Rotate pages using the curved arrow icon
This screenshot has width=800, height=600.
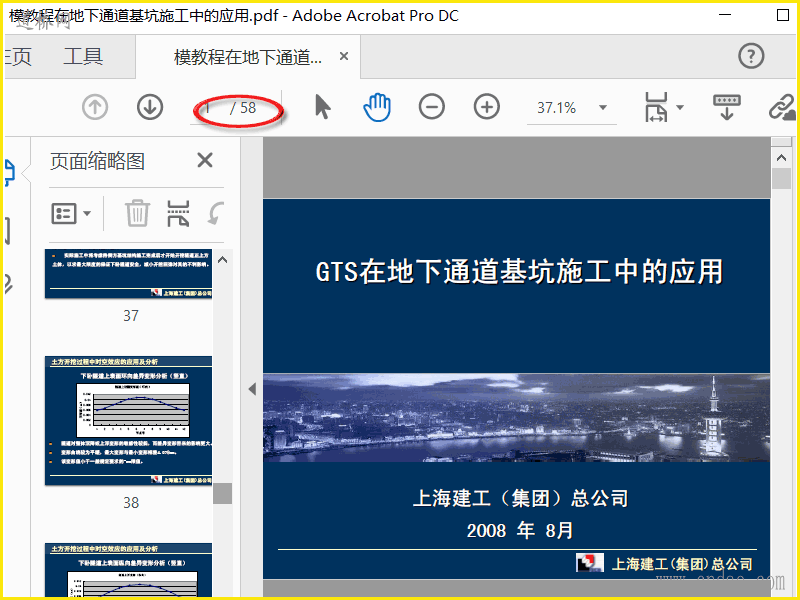tap(216, 213)
